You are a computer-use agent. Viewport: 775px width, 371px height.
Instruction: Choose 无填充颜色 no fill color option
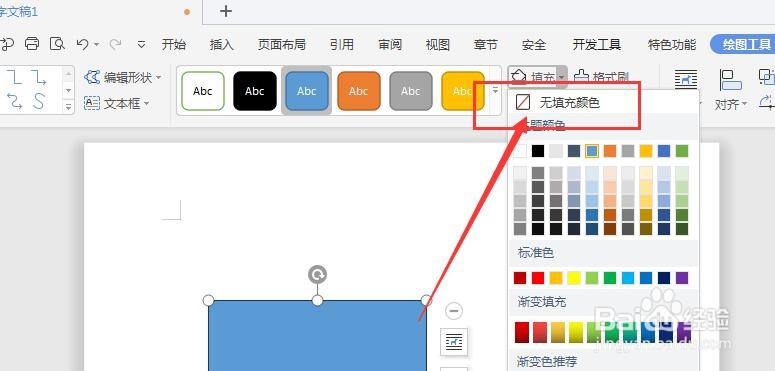pyautogui.click(x=603, y=102)
